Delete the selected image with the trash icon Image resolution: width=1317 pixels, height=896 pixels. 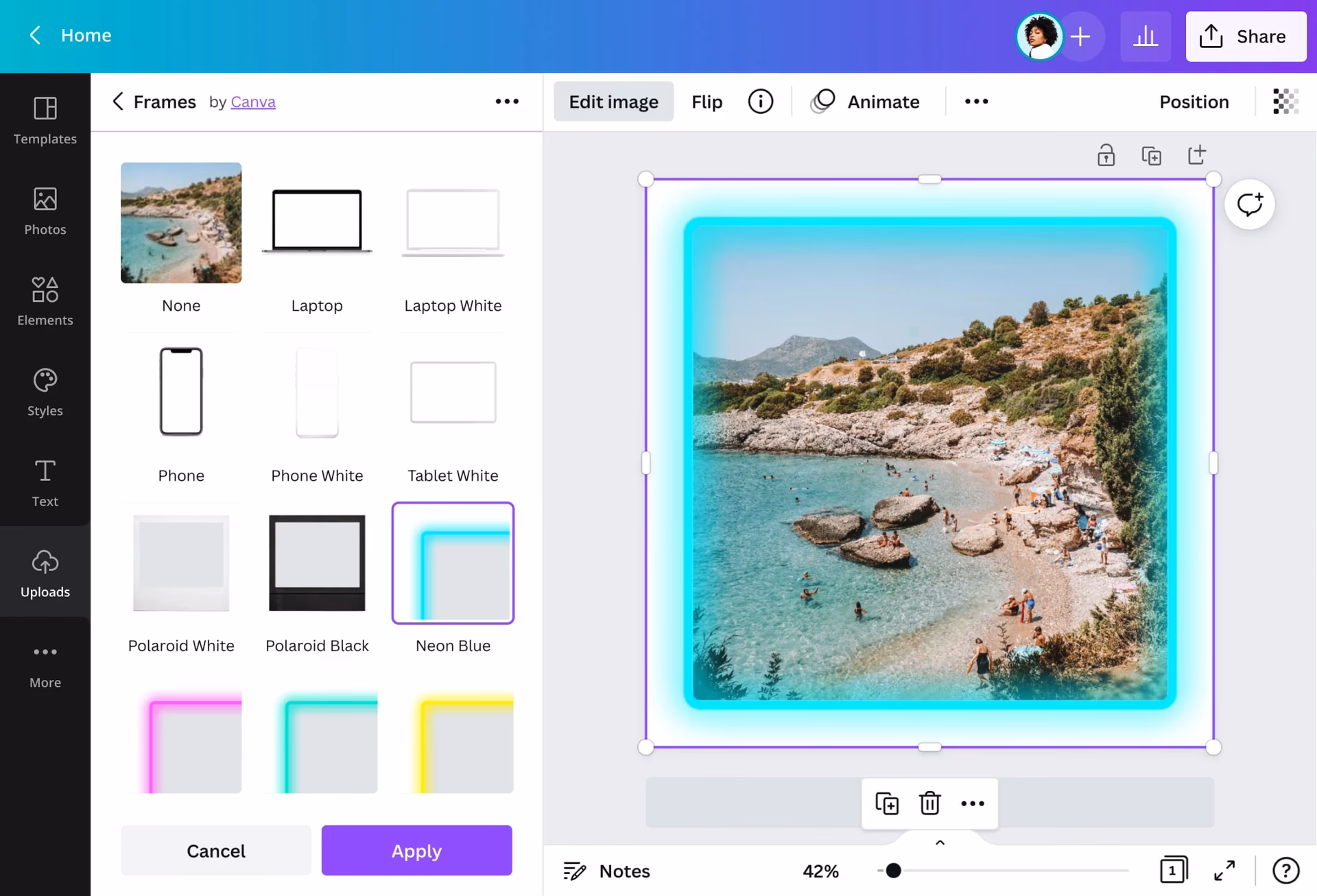(x=929, y=803)
